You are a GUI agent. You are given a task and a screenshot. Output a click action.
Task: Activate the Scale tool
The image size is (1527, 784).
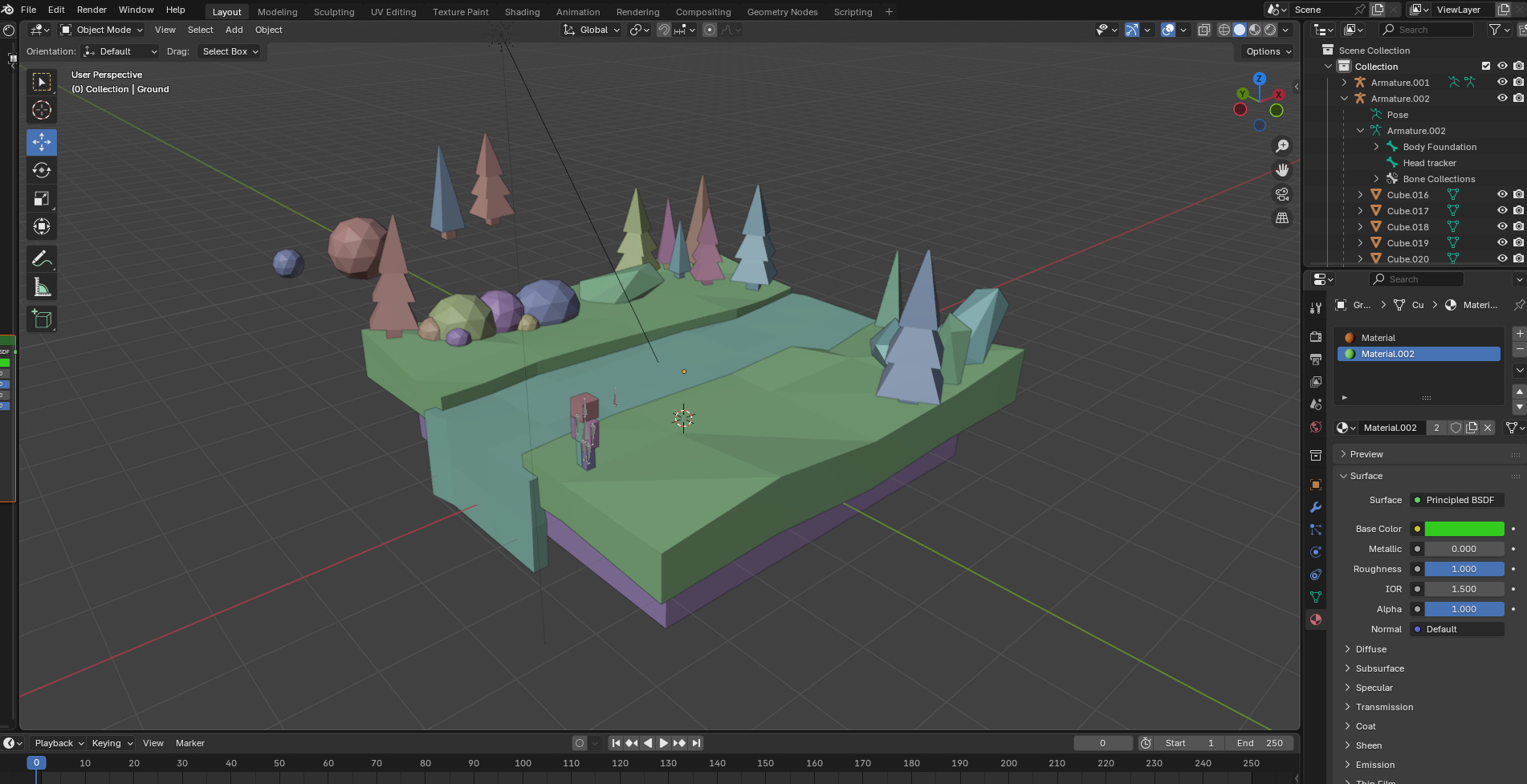tap(42, 198)
